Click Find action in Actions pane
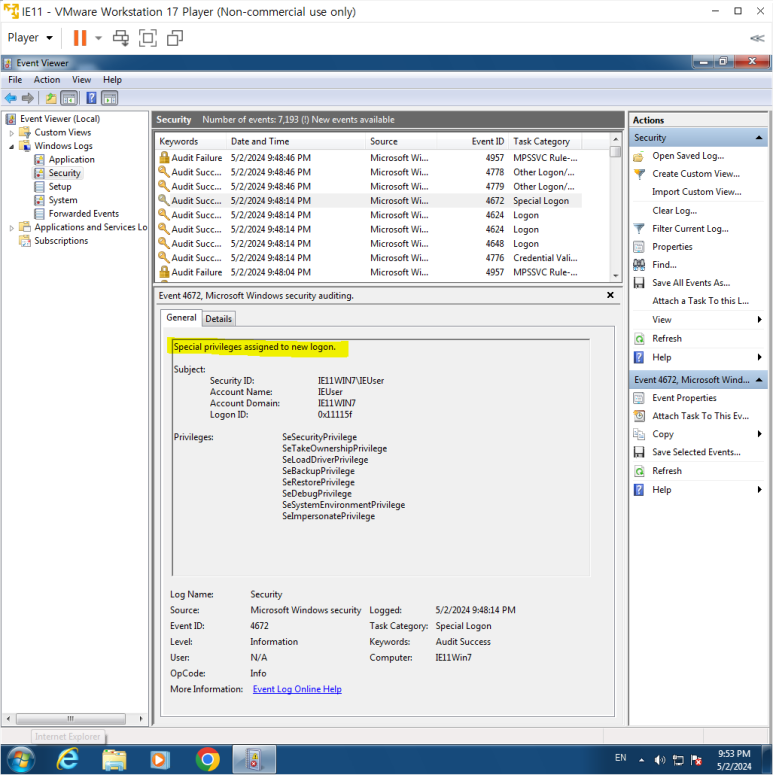 tap(664, 264)
